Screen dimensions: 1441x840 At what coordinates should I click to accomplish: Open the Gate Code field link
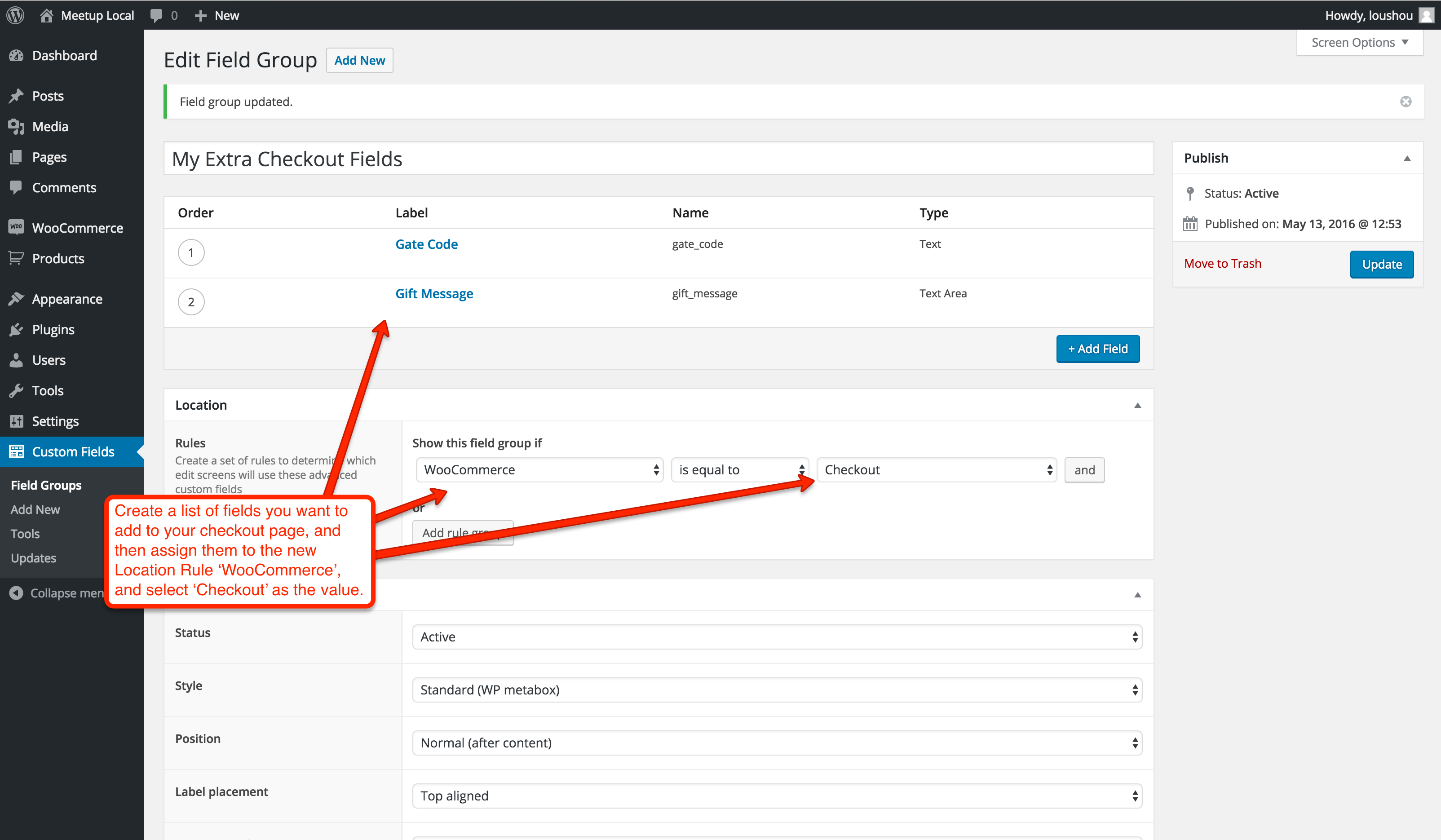(427, 244)
